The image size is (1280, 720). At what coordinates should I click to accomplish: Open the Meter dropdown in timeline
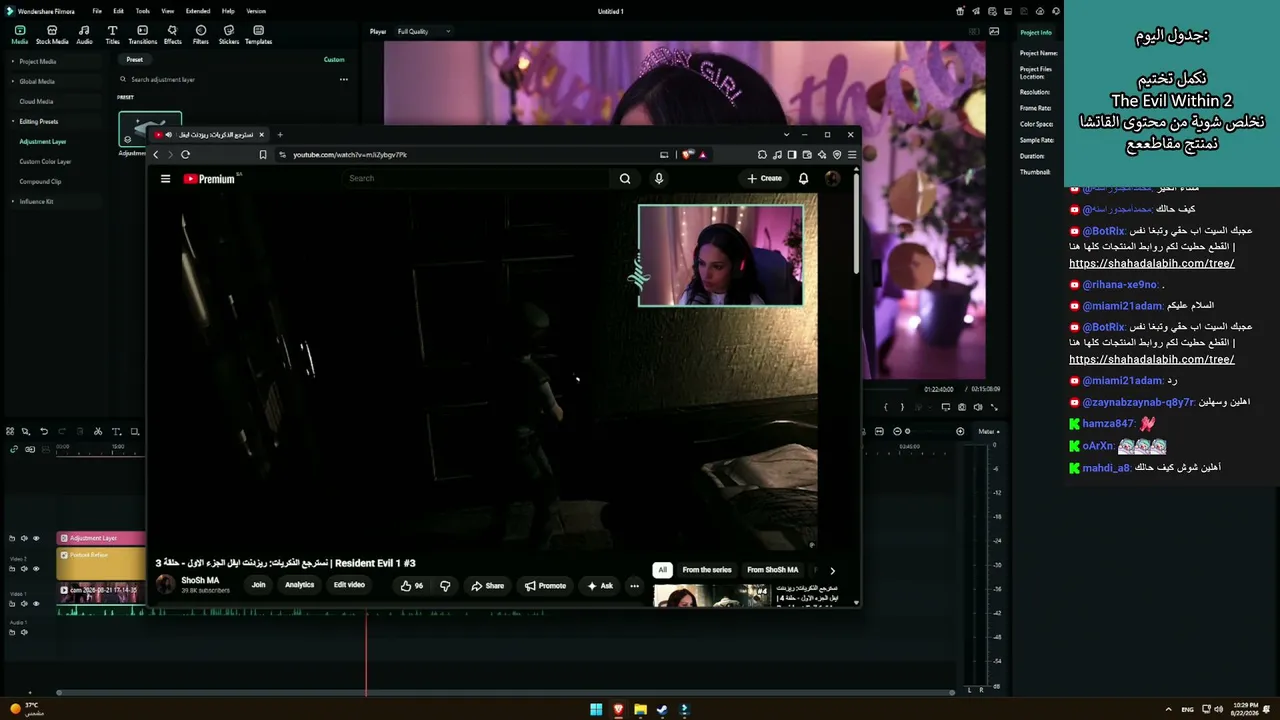(988, 432)
